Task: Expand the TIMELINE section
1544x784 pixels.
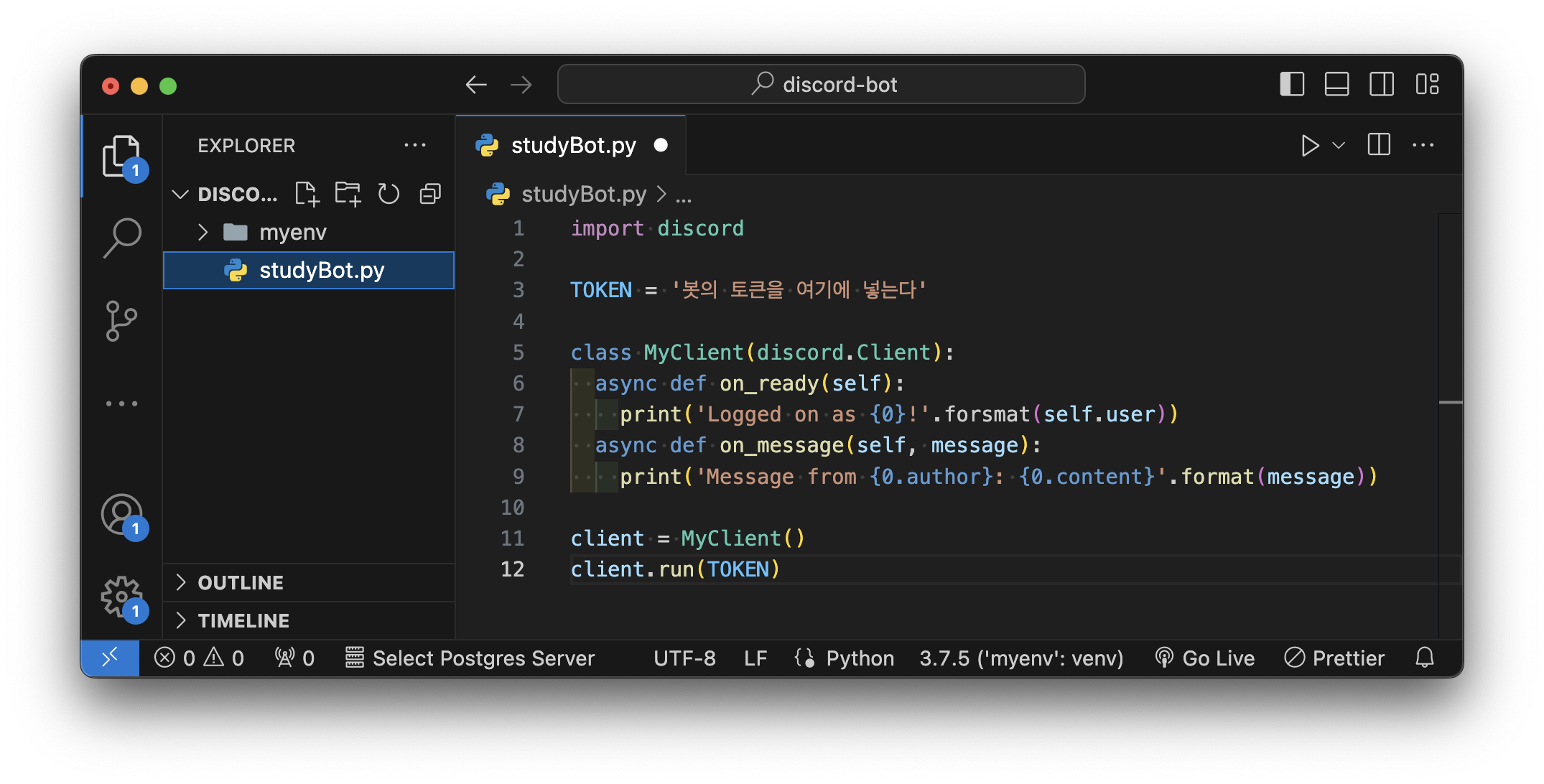Action: pyautogui.click(x=309, y=620)
